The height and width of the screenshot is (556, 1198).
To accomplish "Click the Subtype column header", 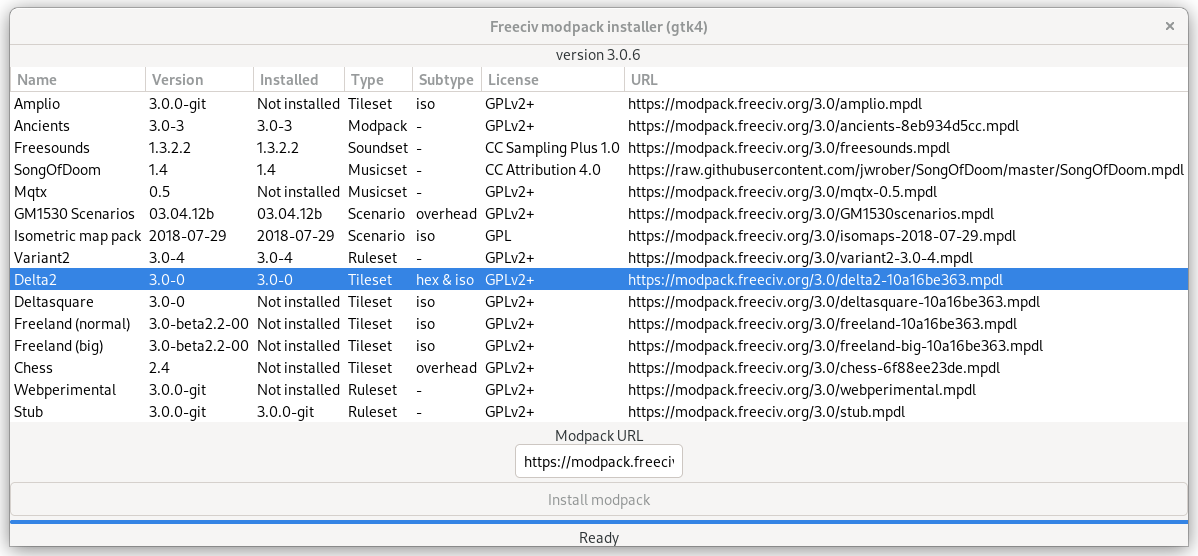I will point(445,80).
